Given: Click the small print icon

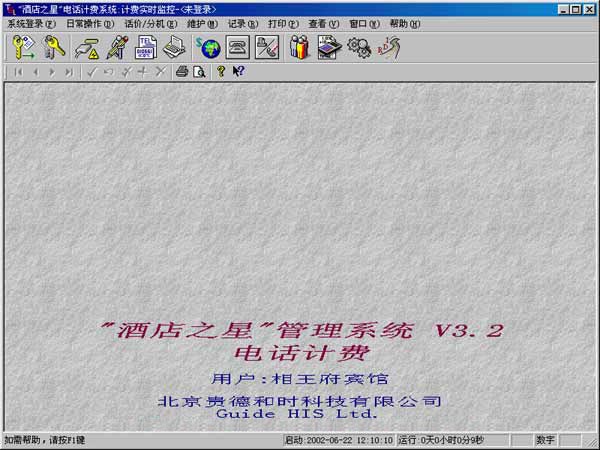Looking at the screenshot, I should [x=182, y=72].
